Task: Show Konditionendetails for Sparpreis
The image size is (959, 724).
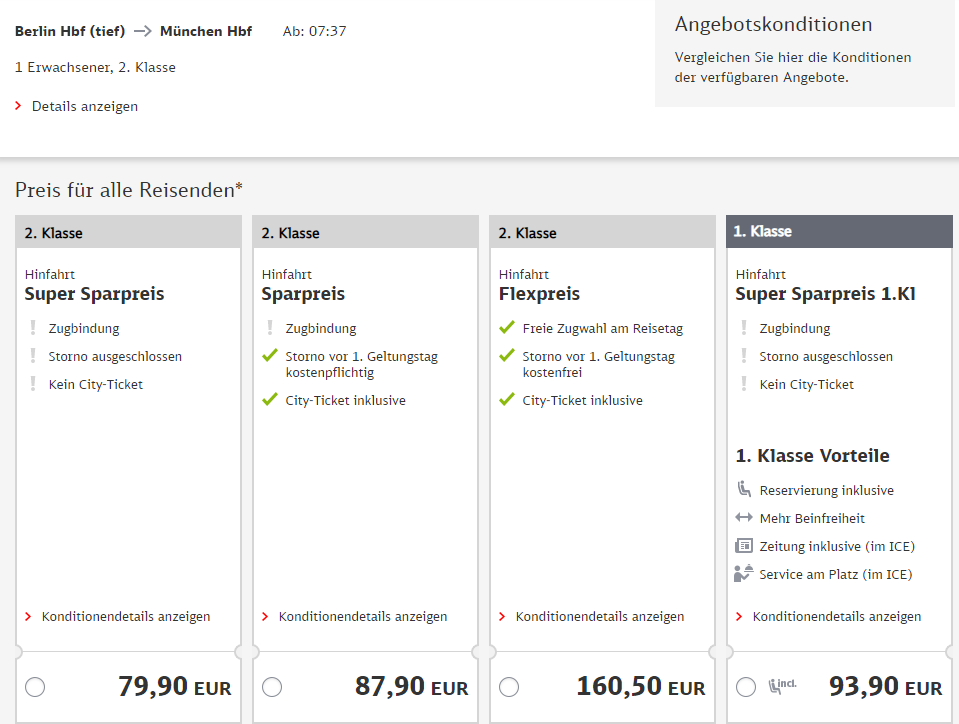Action: pos(363,616)
